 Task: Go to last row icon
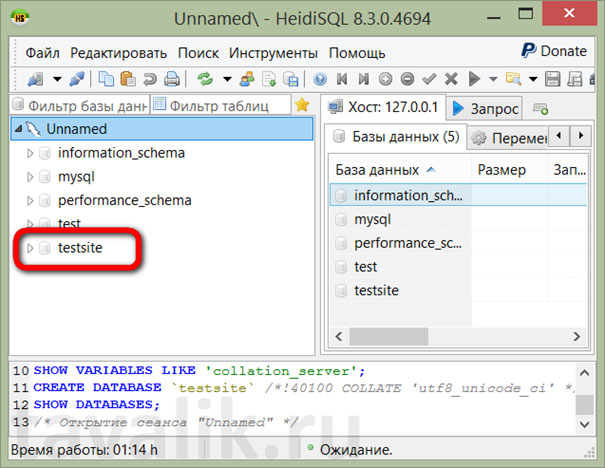(x=363, y=79)
